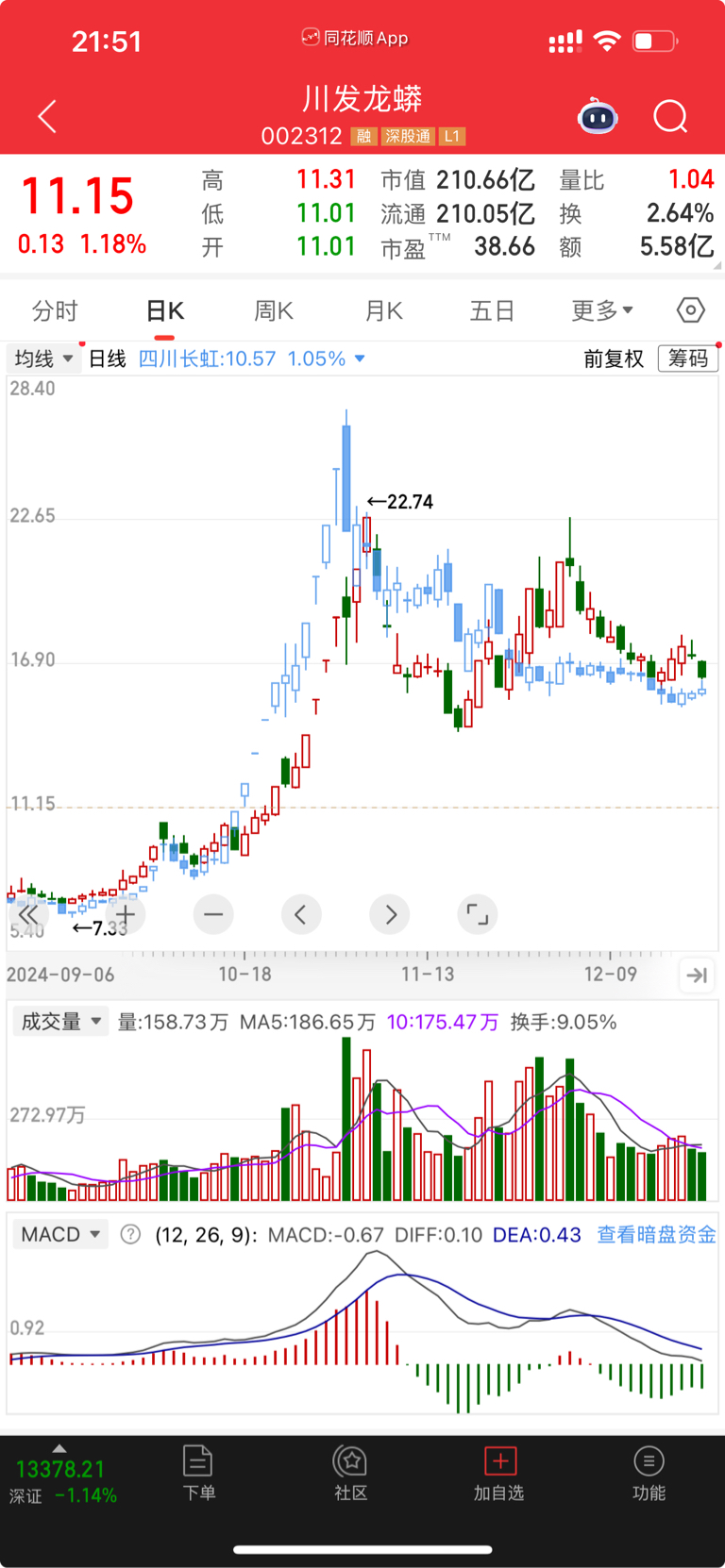725x1568 pixels.
Task: Open 四川长虹 comparison stock dropdown
Action: coord(252,359)
